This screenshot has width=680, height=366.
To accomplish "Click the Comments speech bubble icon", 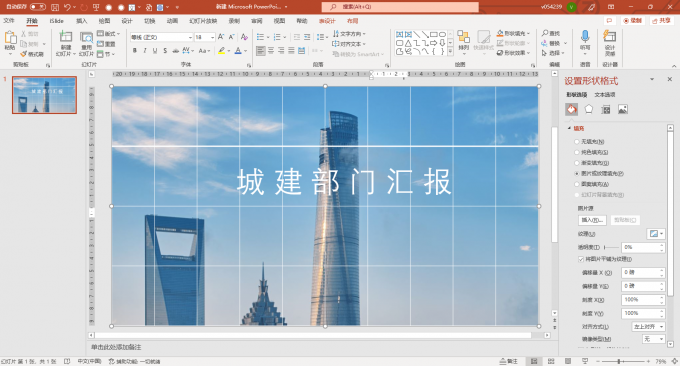I will pyautogui.click(x=609, y=20).
